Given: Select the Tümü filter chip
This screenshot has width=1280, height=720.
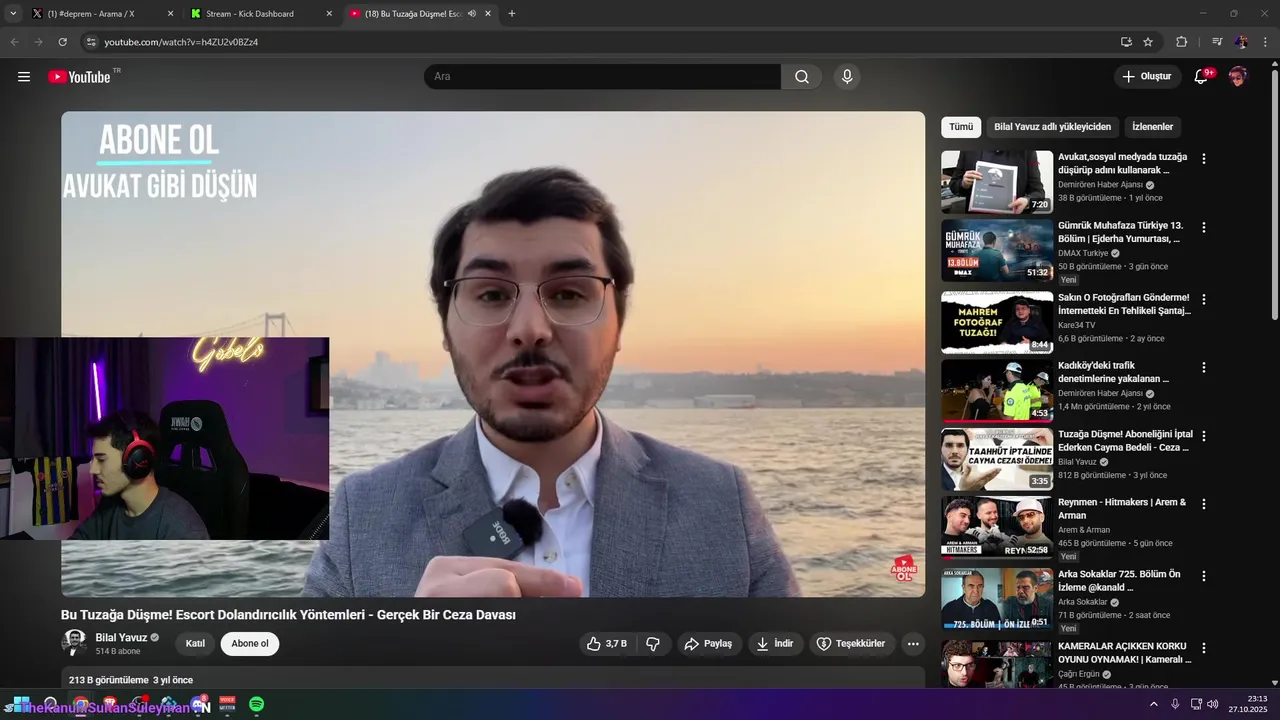Looking at the screenshot, I should coord(961,127).
